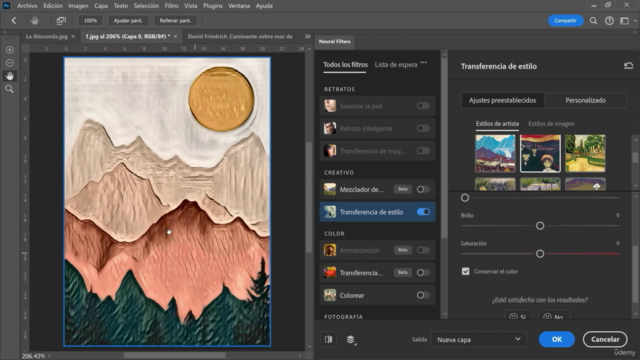
Task: Click the Rellenar pant. button
Action: pos(175,20)
